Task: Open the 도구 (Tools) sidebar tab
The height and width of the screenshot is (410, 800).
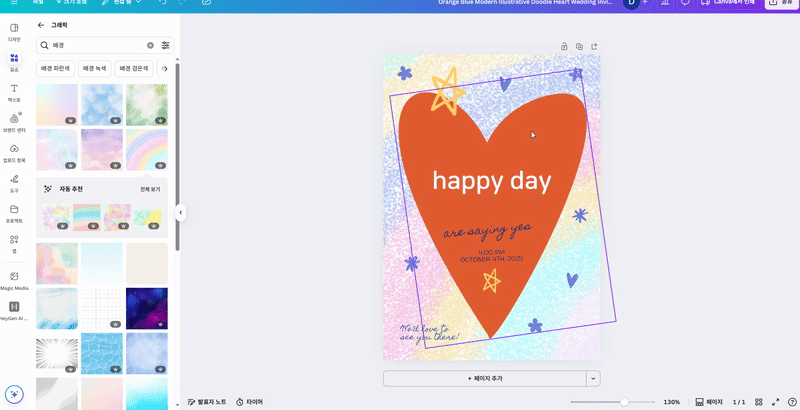Action: click(x=14, y=183)
